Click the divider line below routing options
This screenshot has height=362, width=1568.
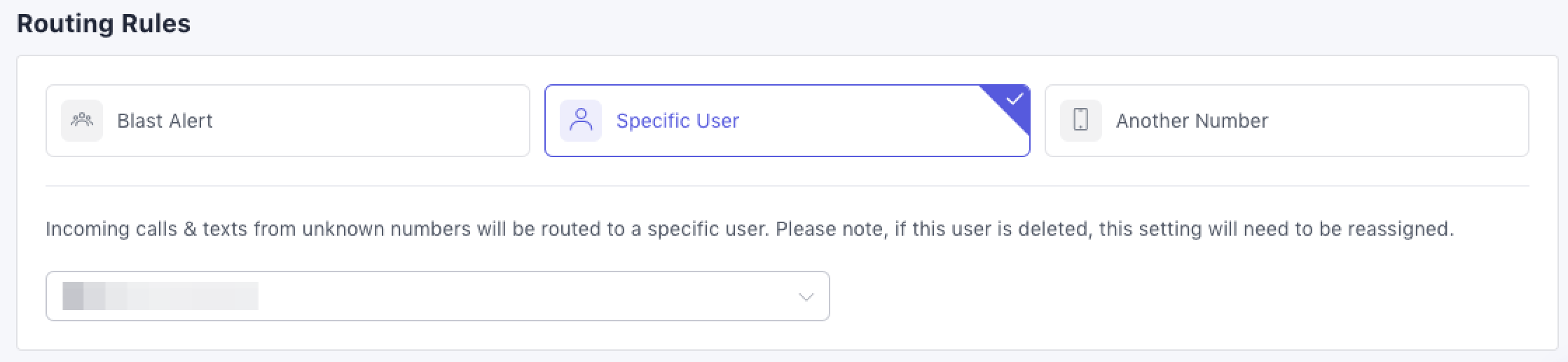point(786,186)
